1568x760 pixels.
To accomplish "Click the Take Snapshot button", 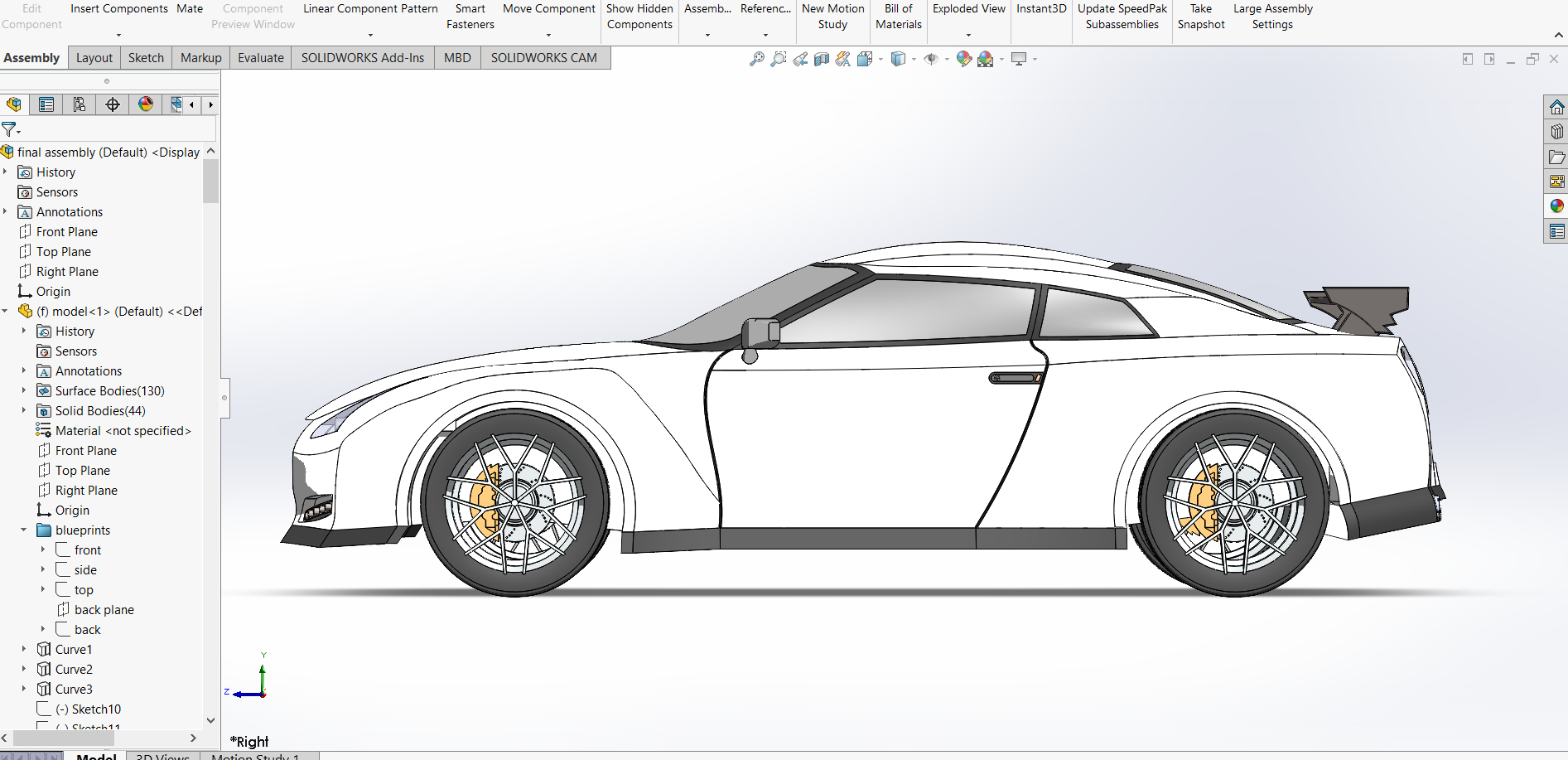I will click(x=1200, y=17).
